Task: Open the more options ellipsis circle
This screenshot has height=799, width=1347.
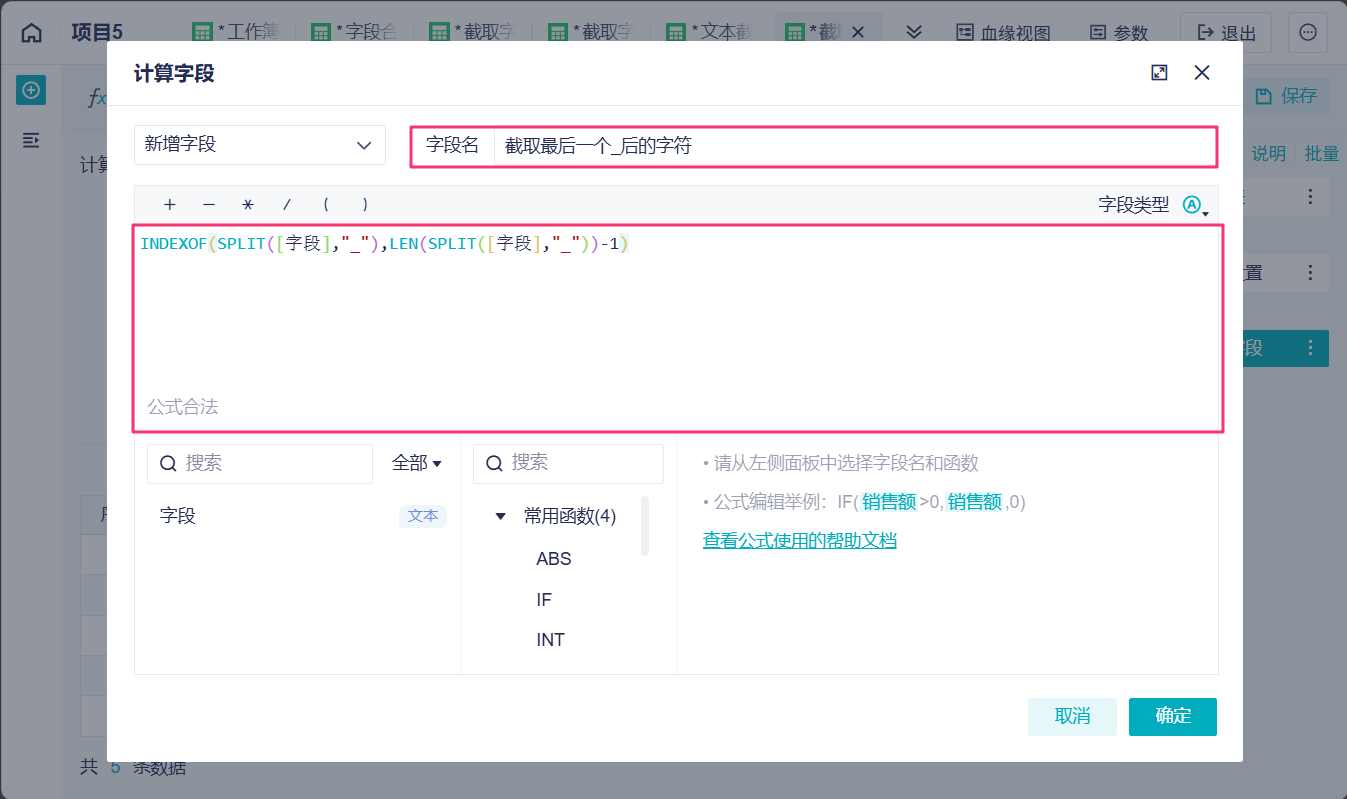Action: coord(1307,33)
